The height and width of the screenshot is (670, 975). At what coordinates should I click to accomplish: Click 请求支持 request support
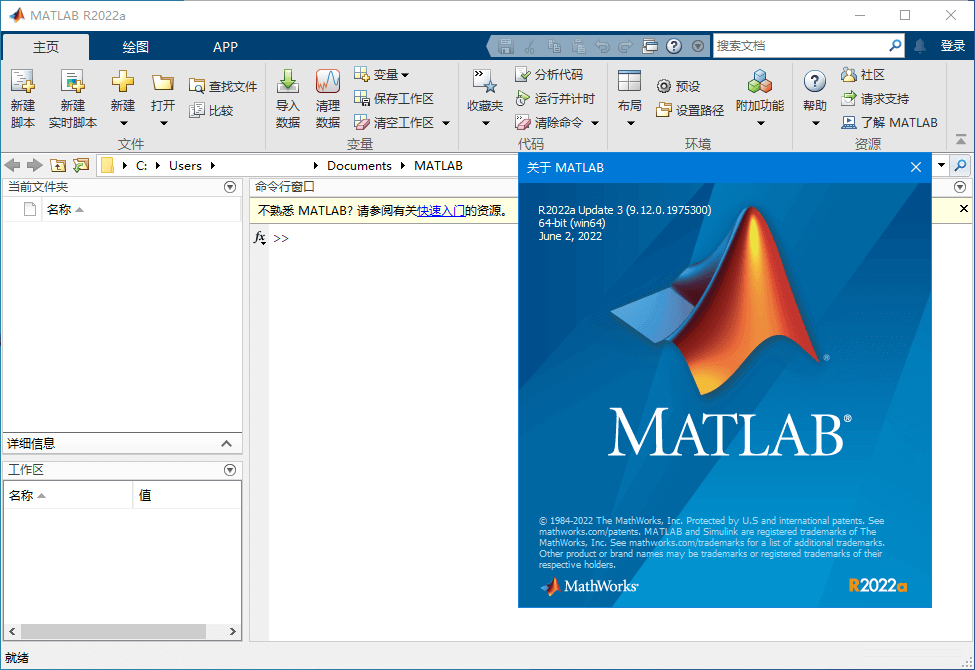click(x=875, y=98)
